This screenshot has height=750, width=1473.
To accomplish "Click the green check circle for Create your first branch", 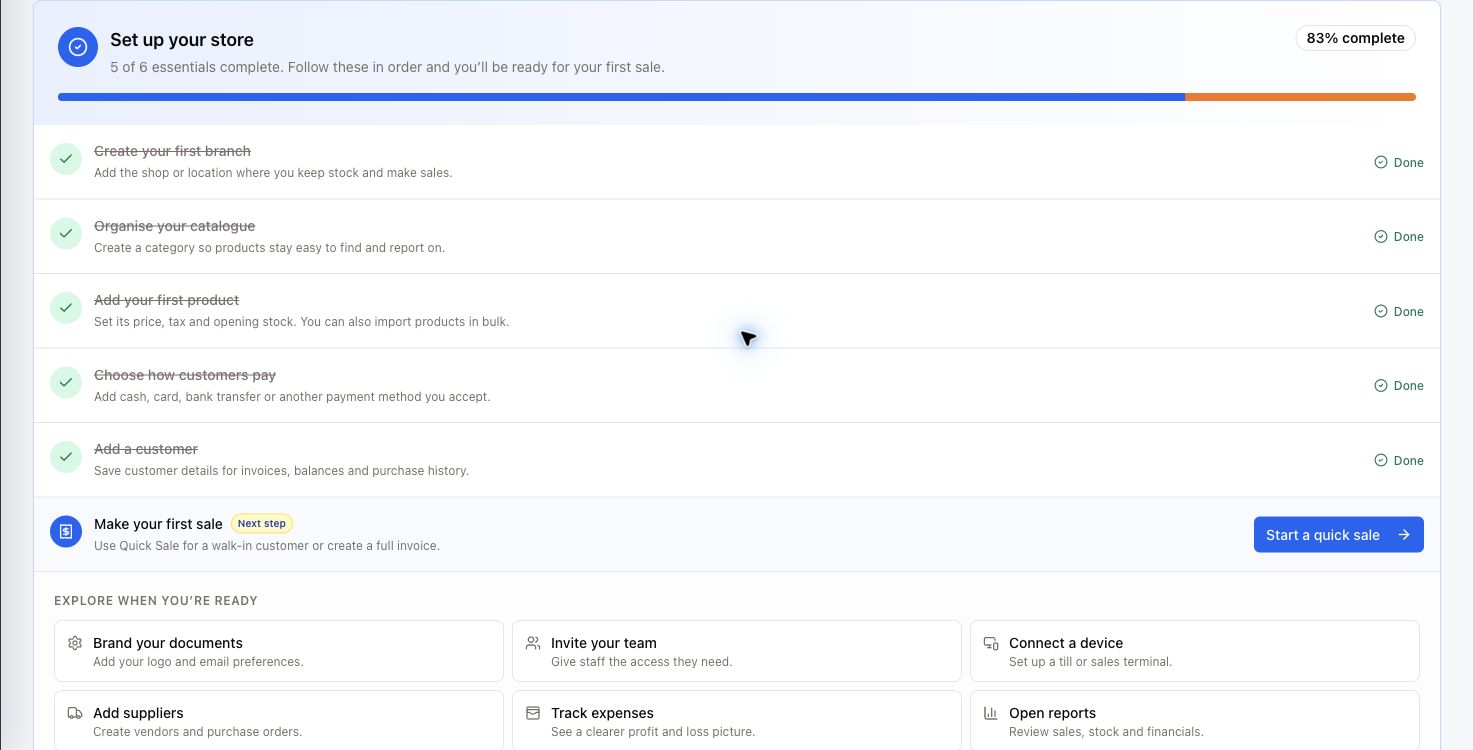I will point(66,159).
